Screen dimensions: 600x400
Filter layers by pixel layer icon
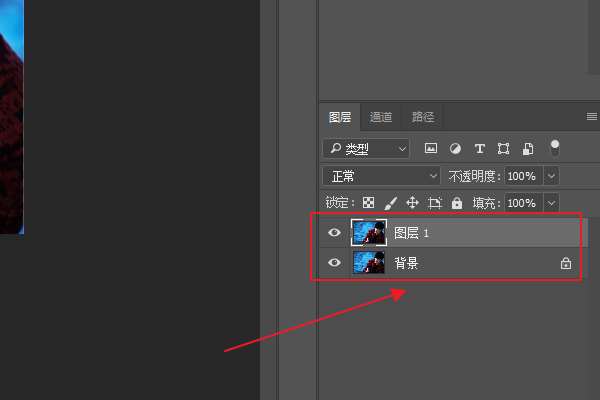coord(431,148)
